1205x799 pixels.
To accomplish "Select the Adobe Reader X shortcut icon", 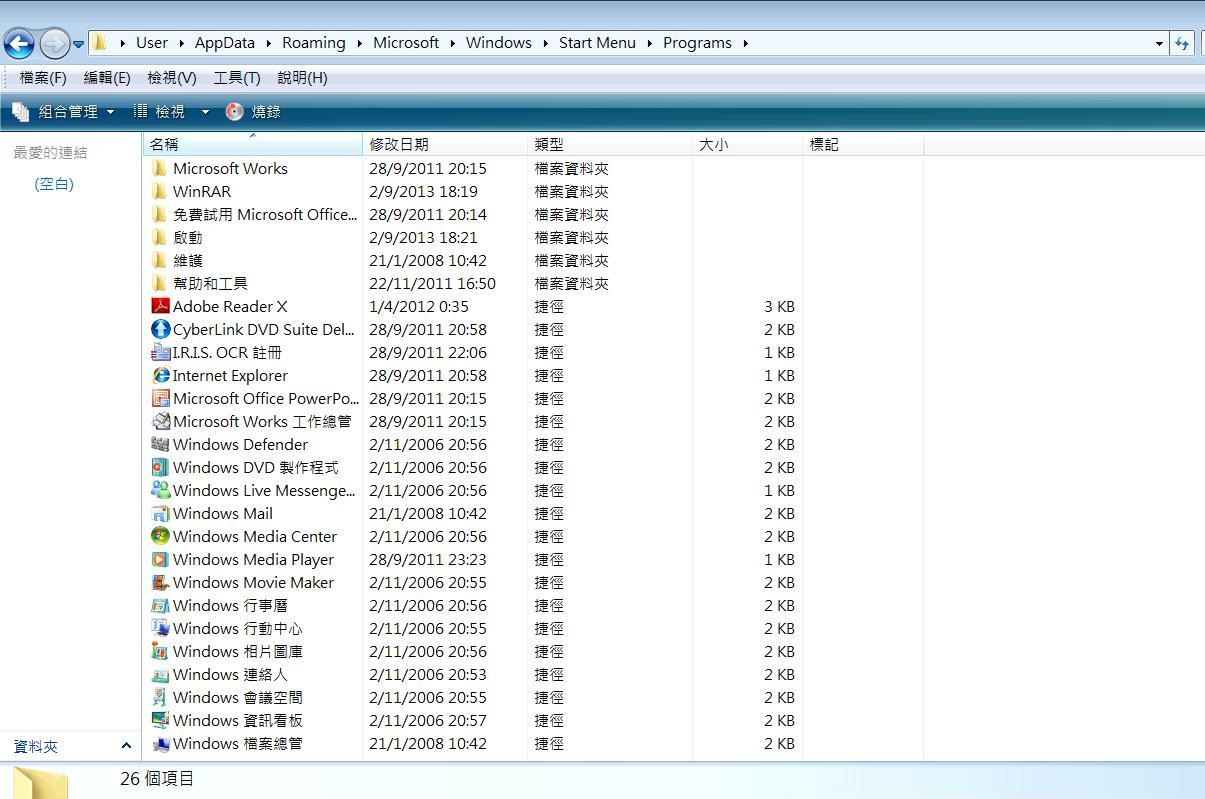I will click(160, 306).
